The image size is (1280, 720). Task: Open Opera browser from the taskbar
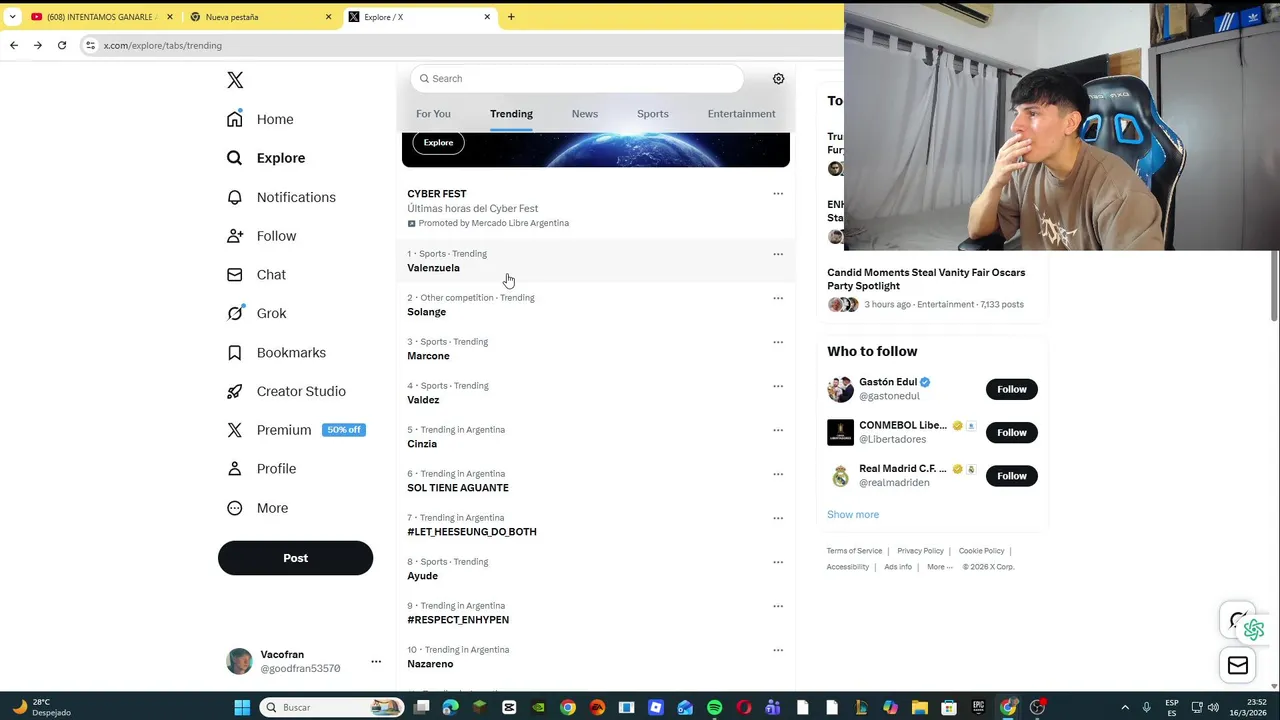744,707
